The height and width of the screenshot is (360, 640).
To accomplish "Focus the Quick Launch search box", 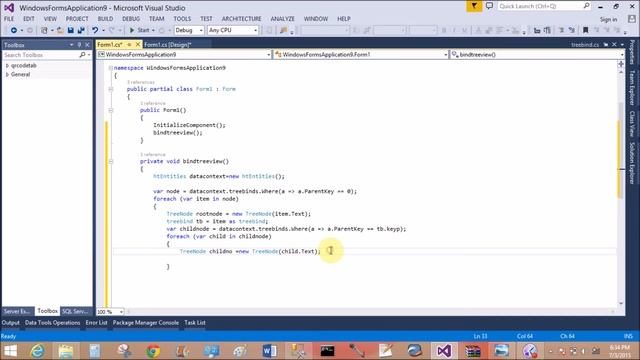I will 544,6.
